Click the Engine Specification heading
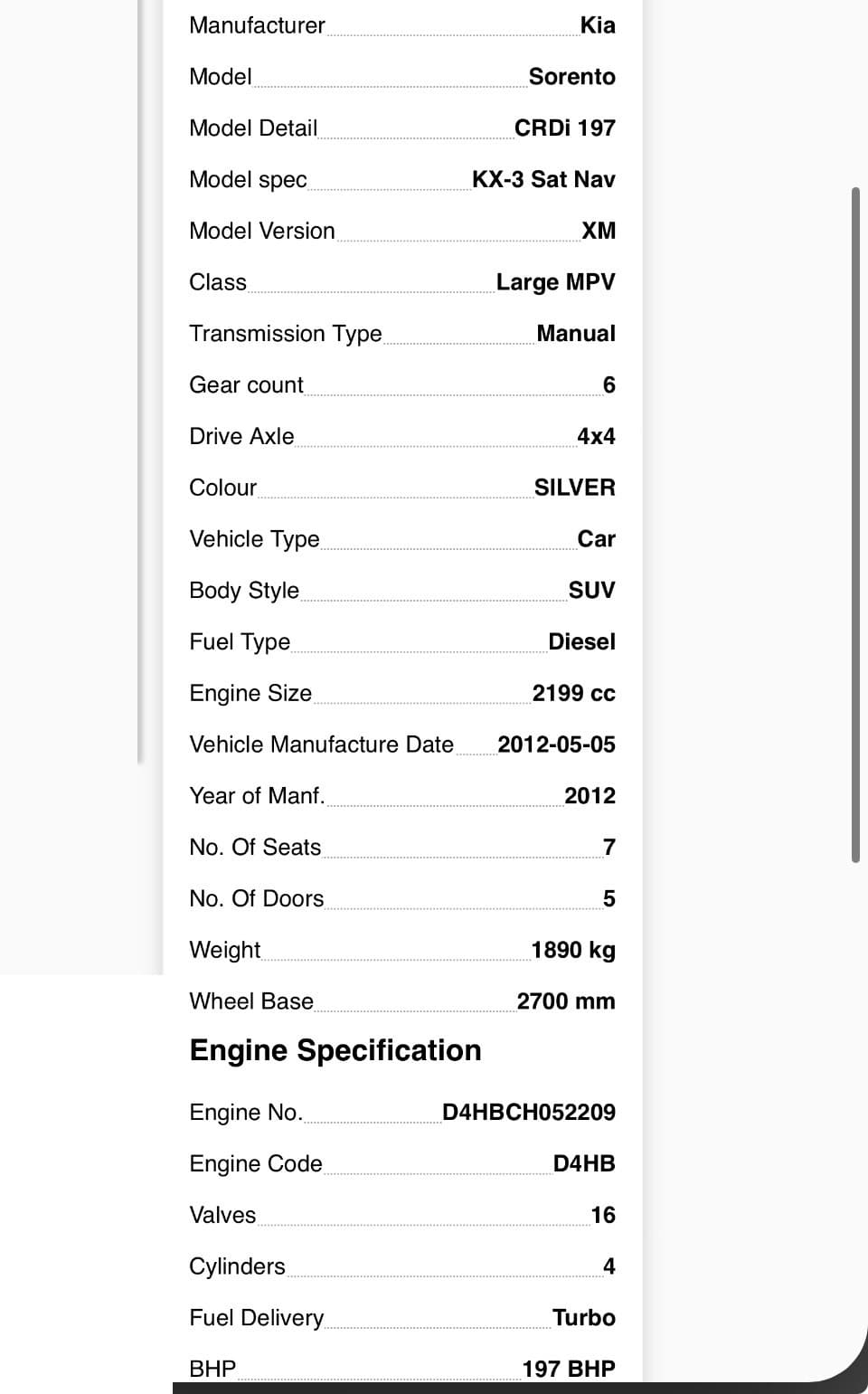The width and height of the screenshot is (868, 1394). [x=335, y=1050]
